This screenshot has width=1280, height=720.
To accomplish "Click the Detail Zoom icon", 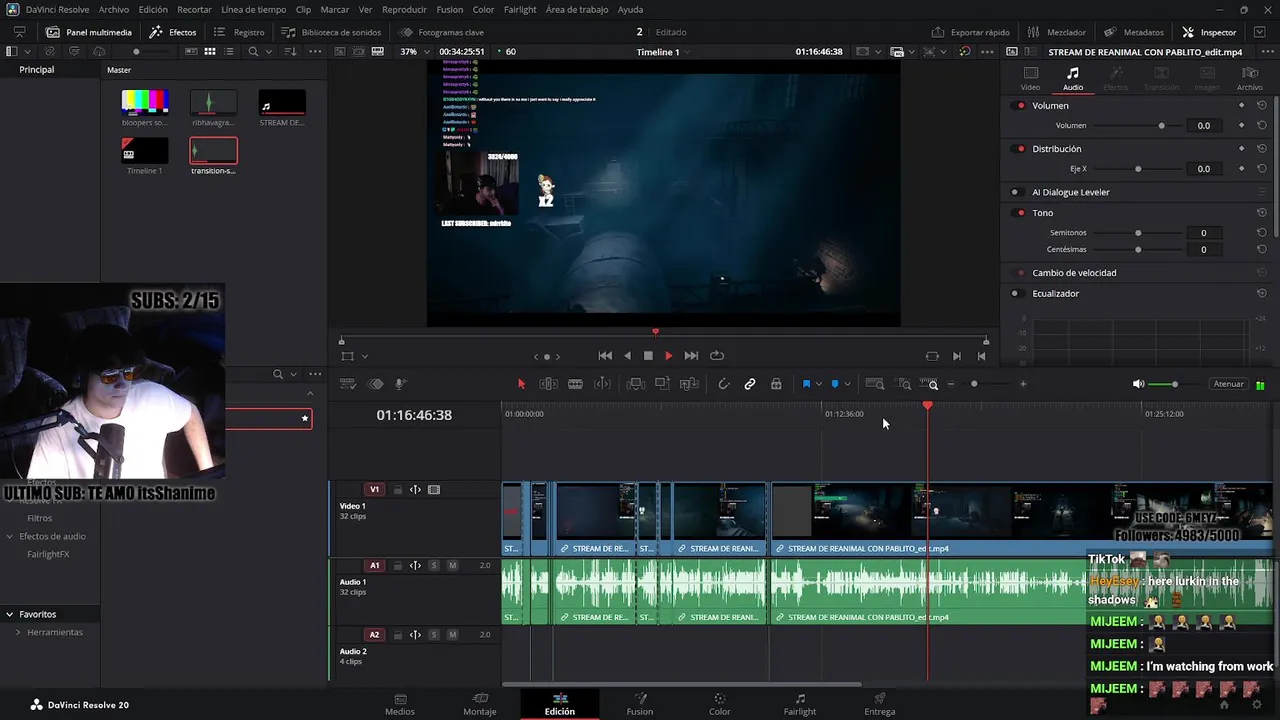I will (x=903, y=384).
